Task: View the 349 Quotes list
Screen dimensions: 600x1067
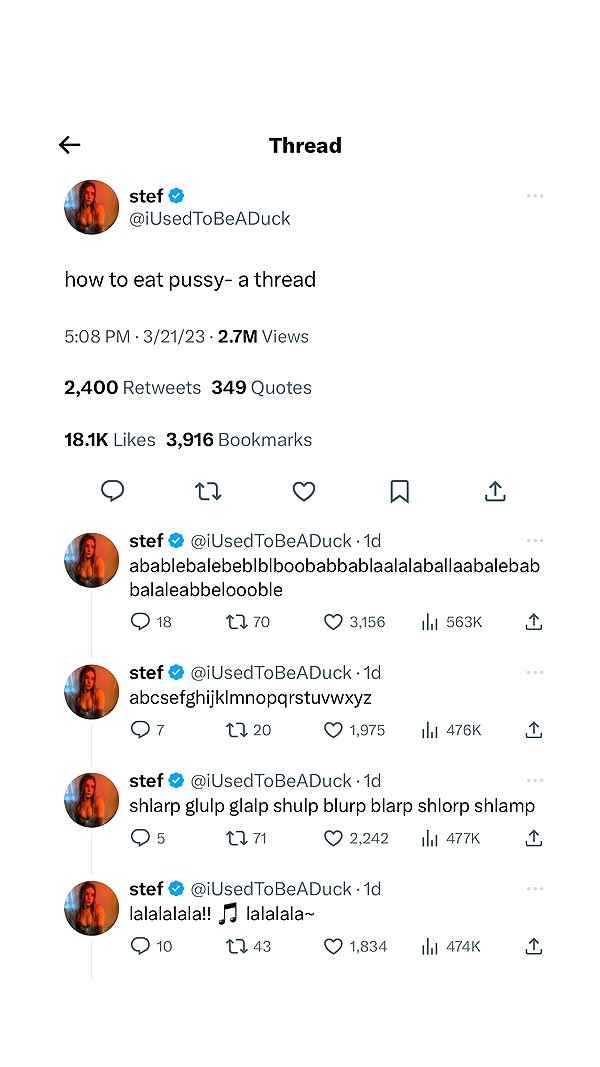Action: (x=261, y=387)
